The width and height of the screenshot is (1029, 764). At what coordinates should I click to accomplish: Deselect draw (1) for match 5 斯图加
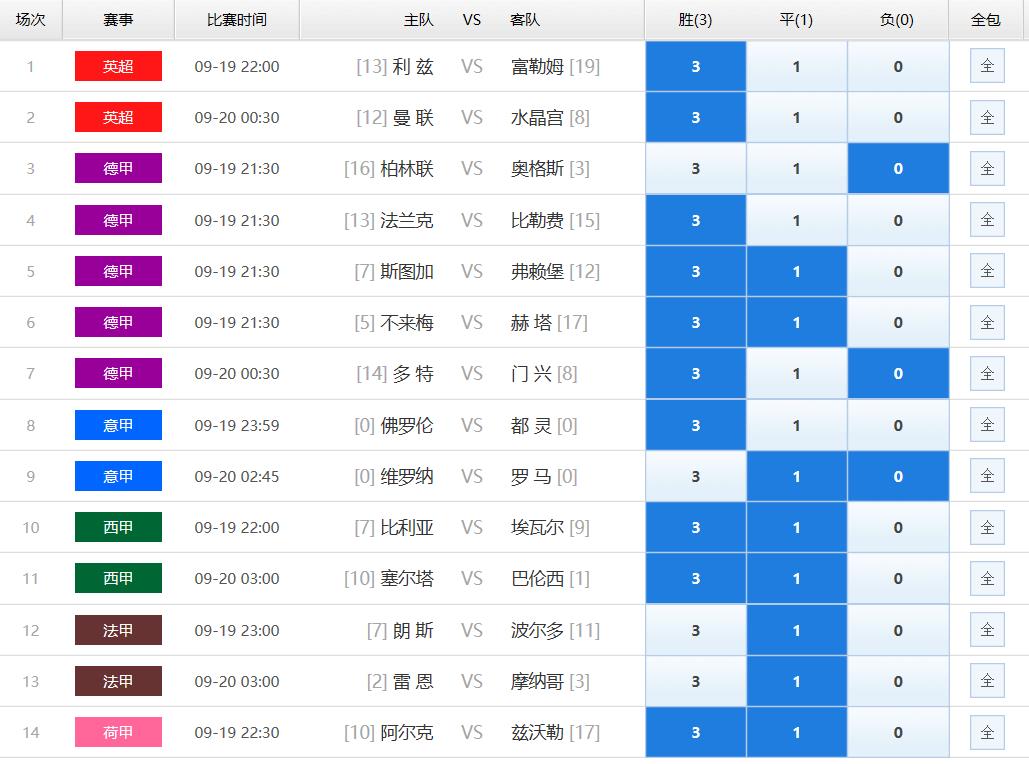796,272
